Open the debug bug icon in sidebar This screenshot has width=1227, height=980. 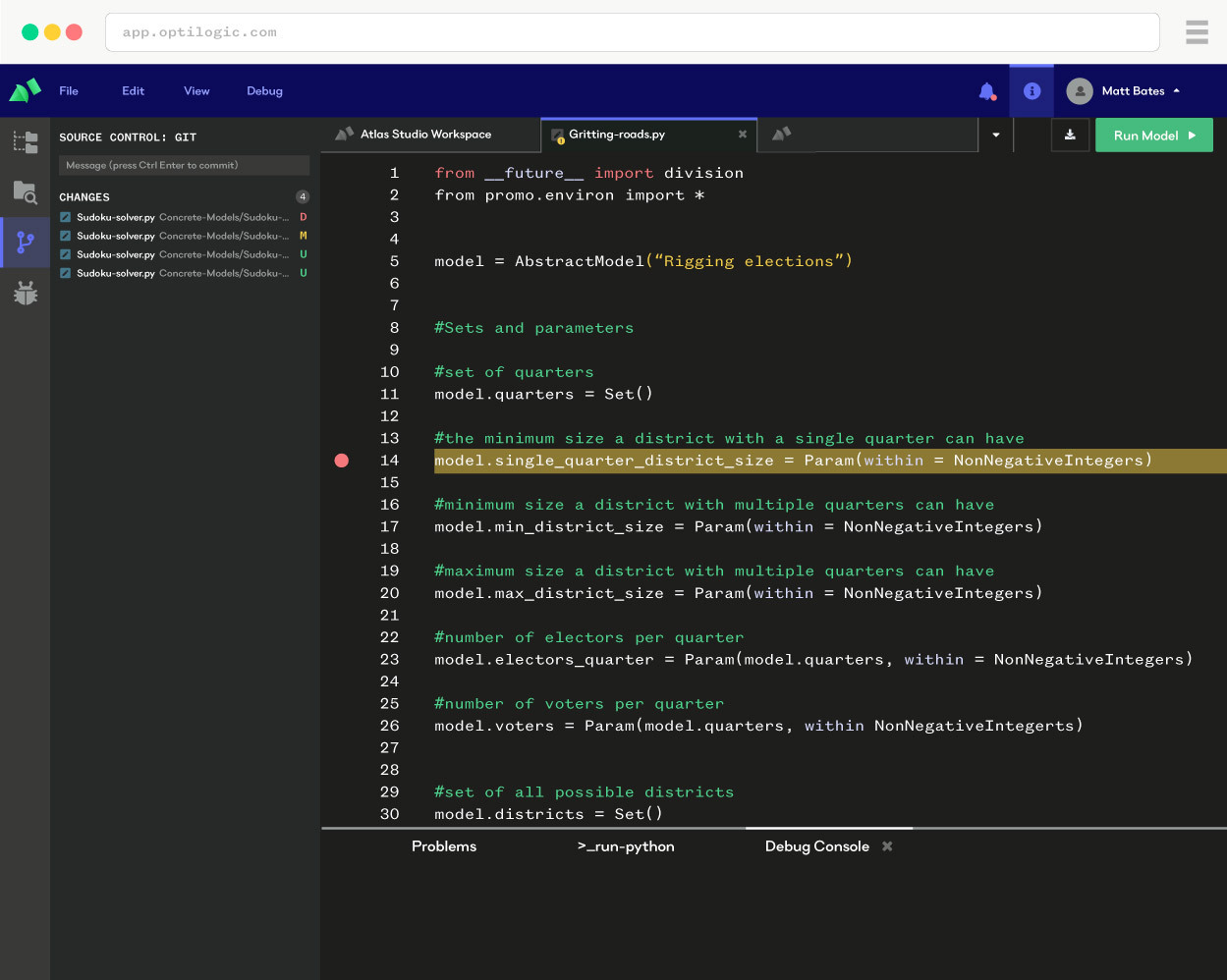[26, 293]
